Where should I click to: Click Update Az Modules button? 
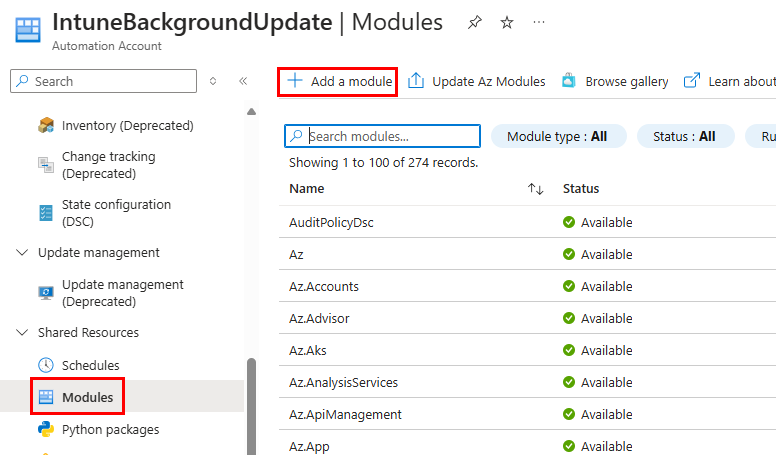pos(477,81)
